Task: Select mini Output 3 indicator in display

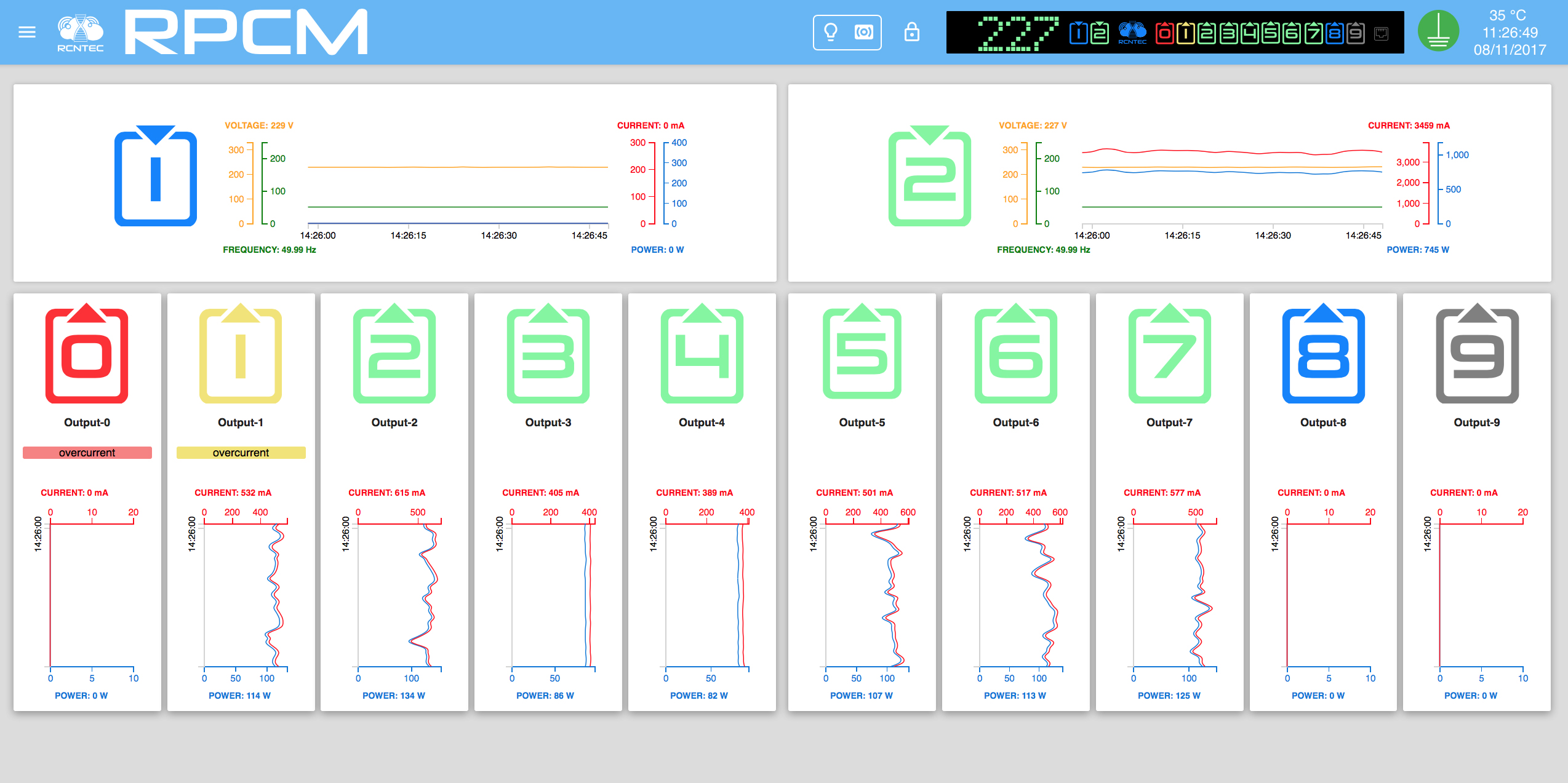Action: tap(1228, 33)
